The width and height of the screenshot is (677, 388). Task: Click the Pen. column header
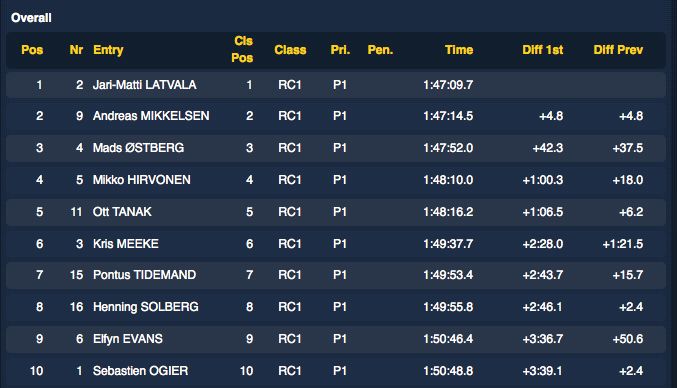point(380,50)
